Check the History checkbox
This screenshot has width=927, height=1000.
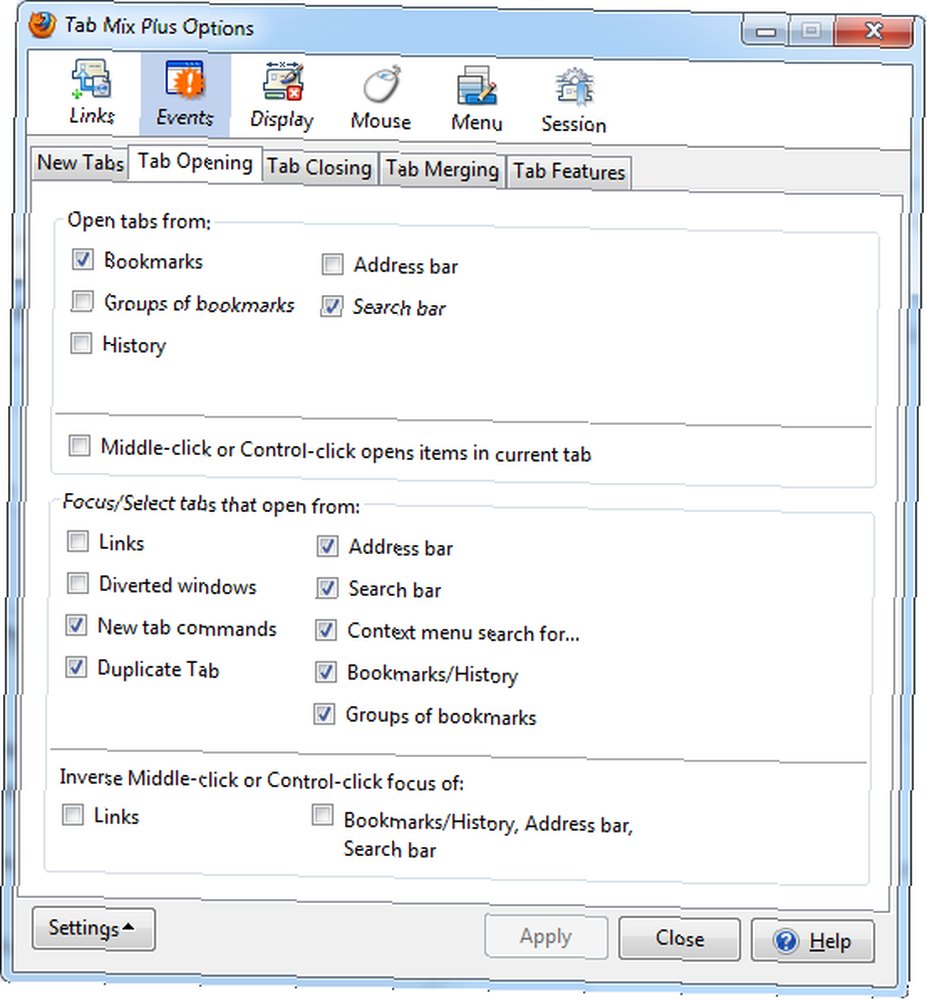pos(81,343)
